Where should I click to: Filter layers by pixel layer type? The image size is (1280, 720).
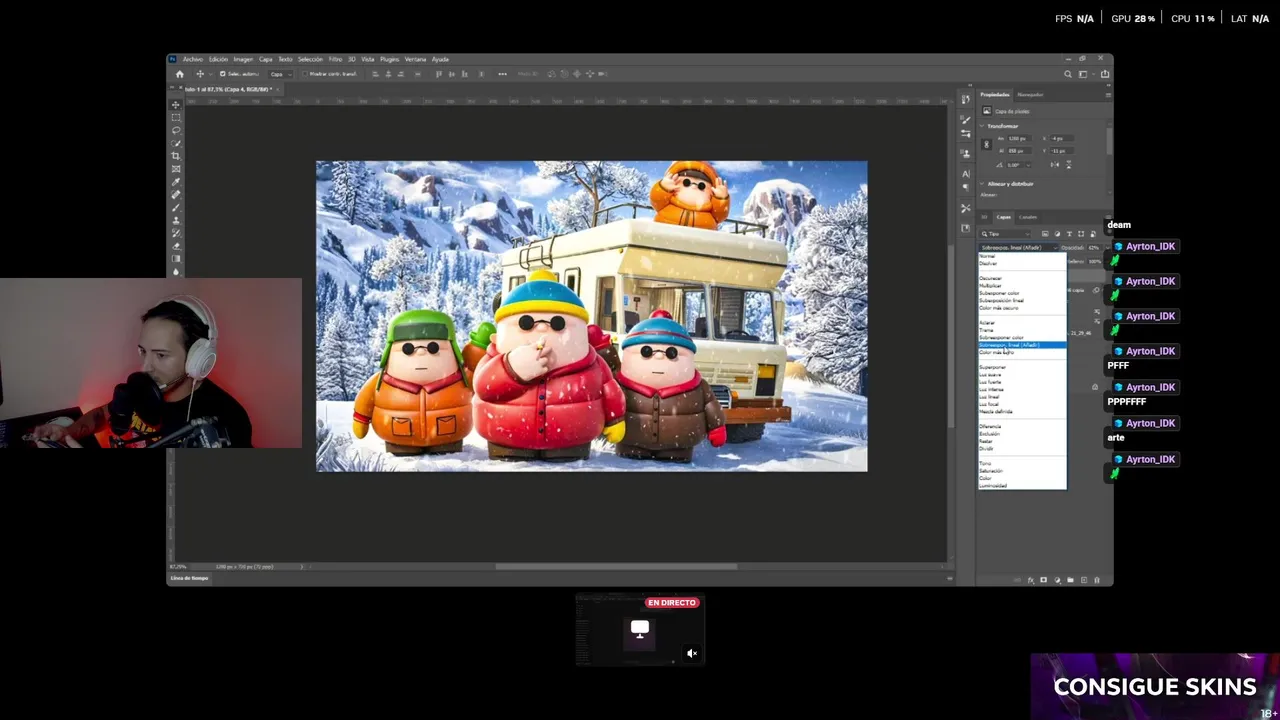(1045, 234)
